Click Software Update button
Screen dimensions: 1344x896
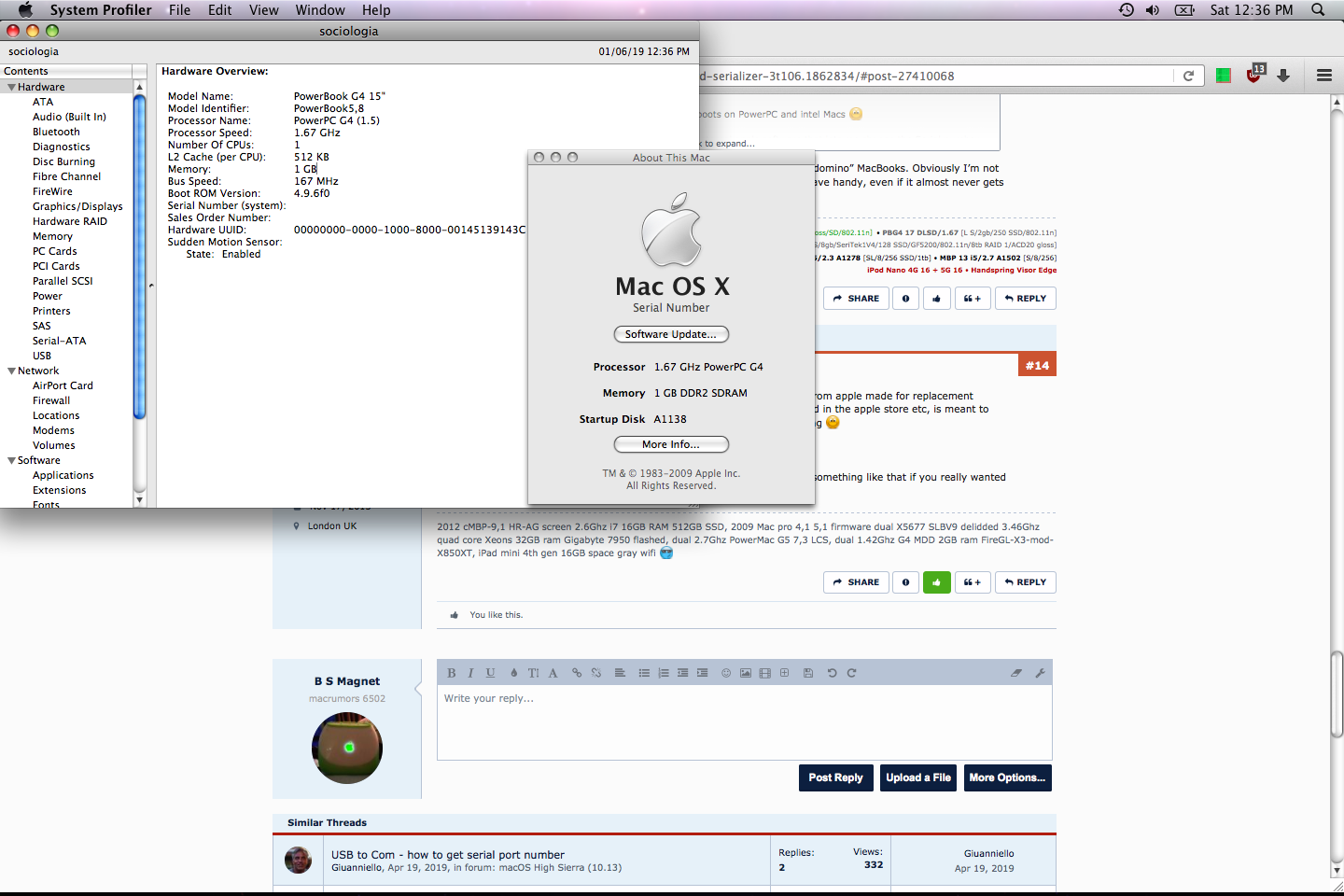pos(671,334)
